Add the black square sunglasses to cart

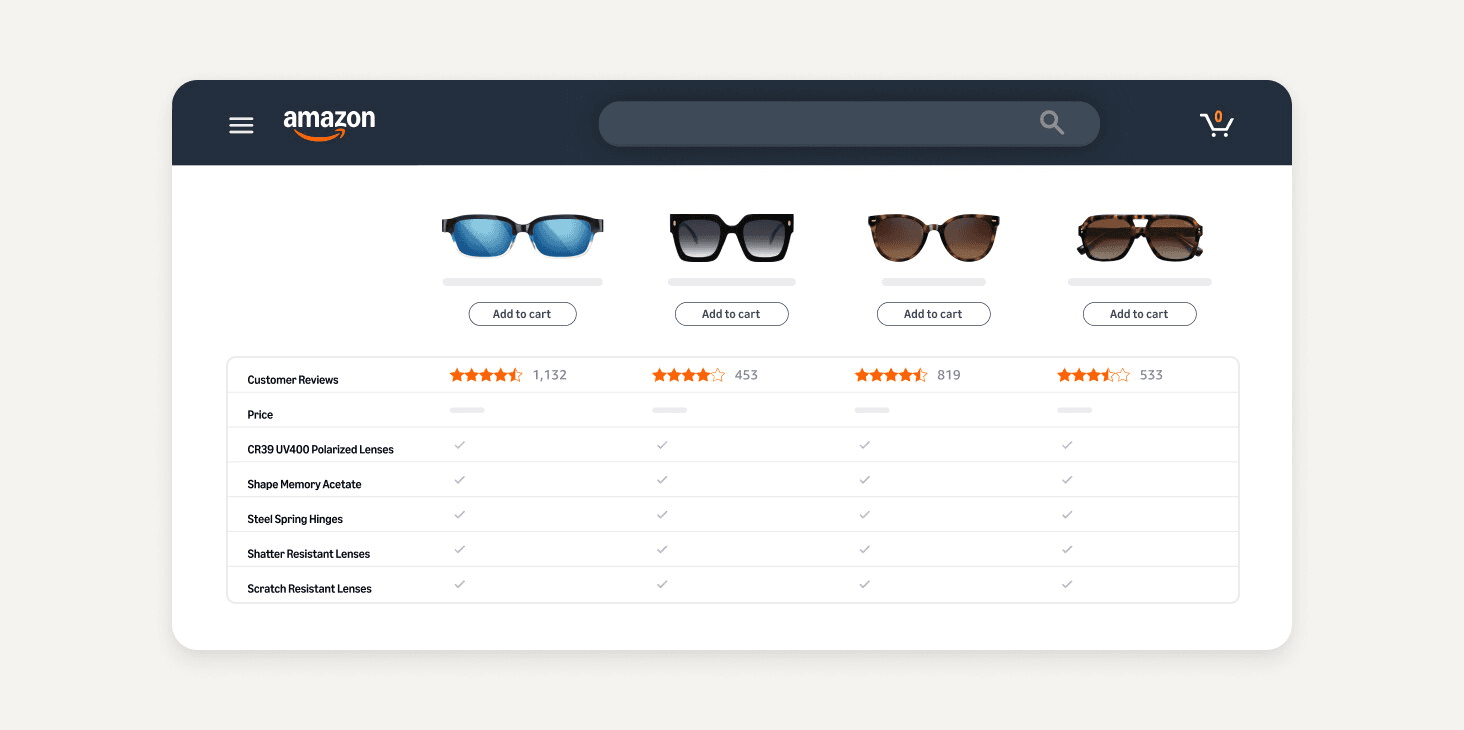[x=732, y=314]
